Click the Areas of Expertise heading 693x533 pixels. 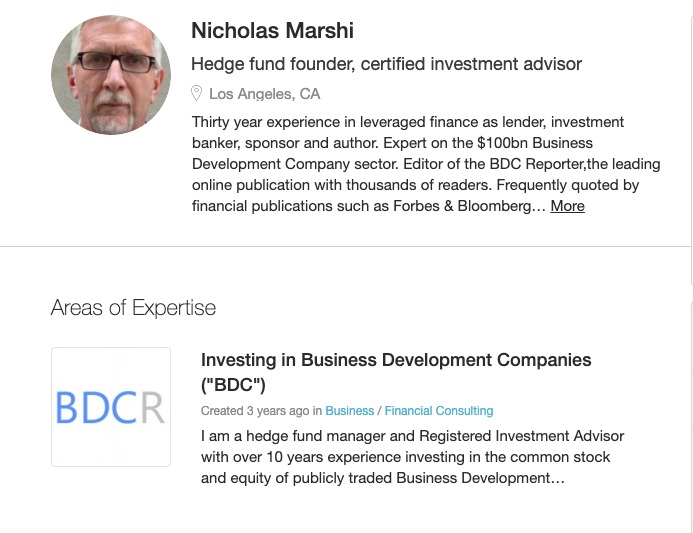click(133, 308)
